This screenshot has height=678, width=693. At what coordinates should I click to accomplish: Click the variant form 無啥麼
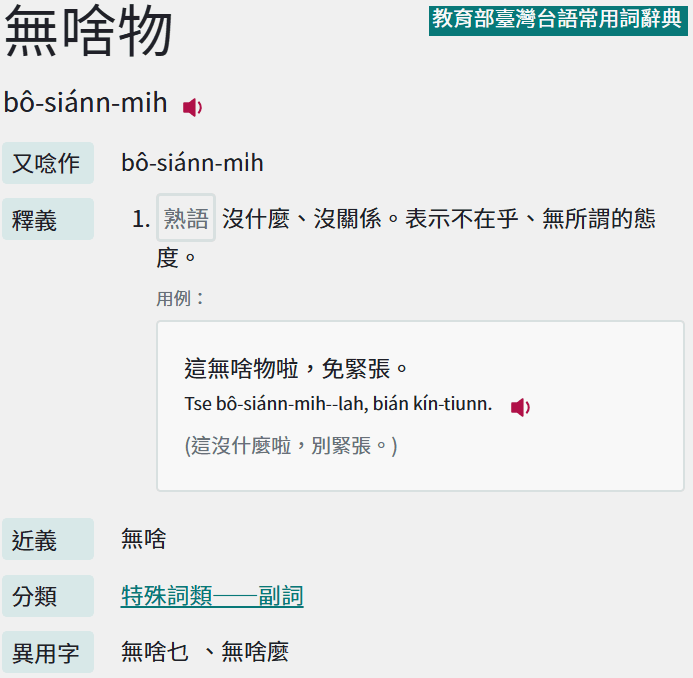[x=255, y=653]
